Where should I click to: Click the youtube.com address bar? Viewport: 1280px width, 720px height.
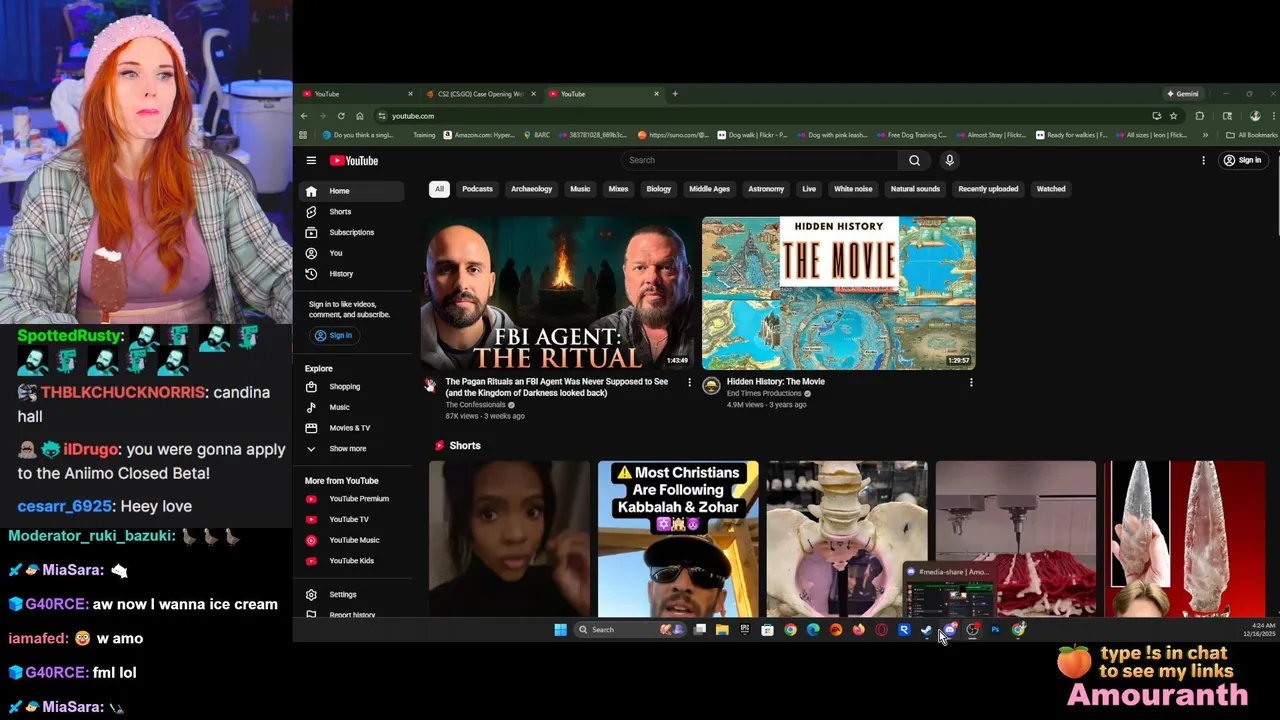point(760,116)
